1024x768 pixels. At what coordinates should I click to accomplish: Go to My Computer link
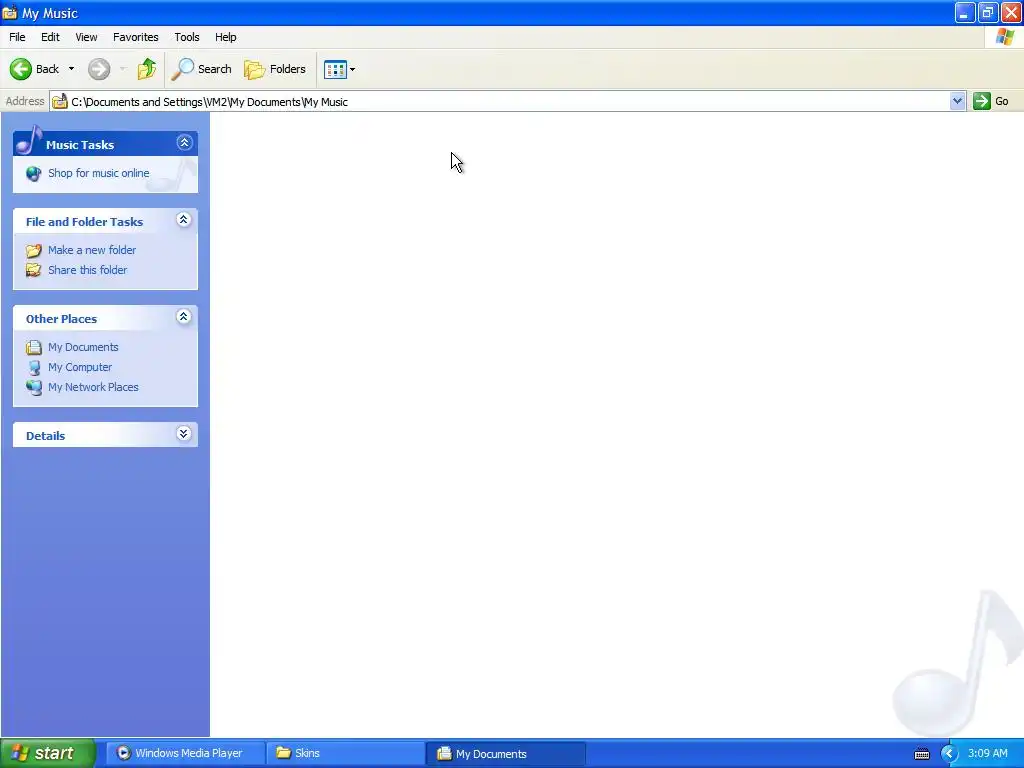click(x=80, y=367)
